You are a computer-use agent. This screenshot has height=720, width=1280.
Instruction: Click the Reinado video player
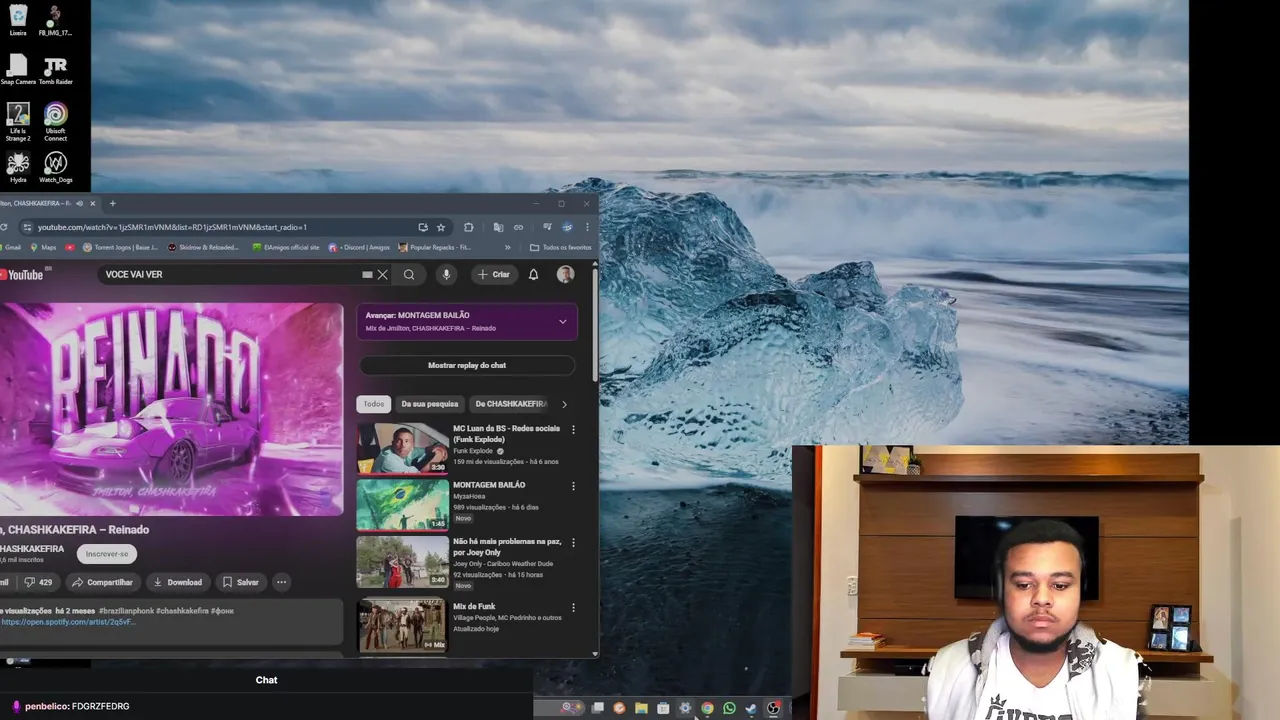[171, 409]
